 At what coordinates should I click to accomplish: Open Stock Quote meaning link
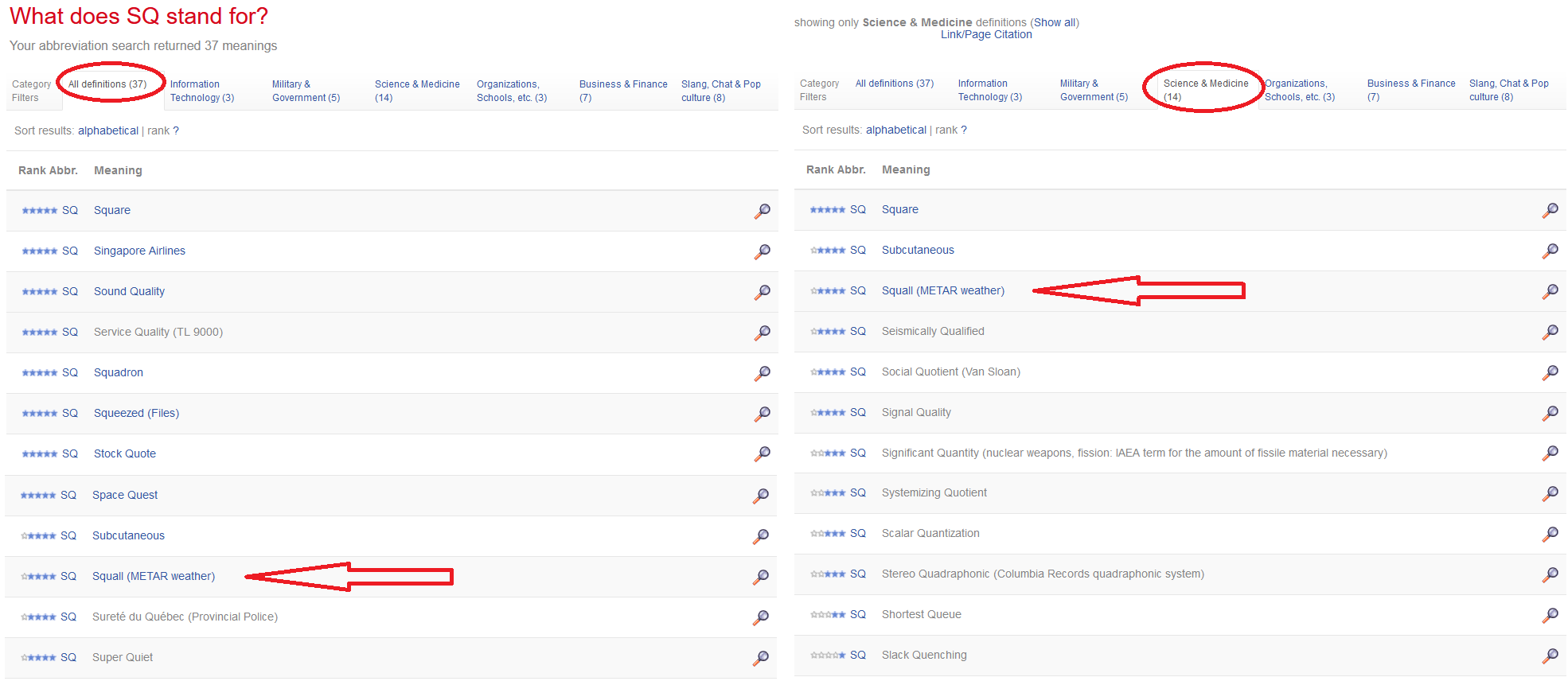[125, 453]
